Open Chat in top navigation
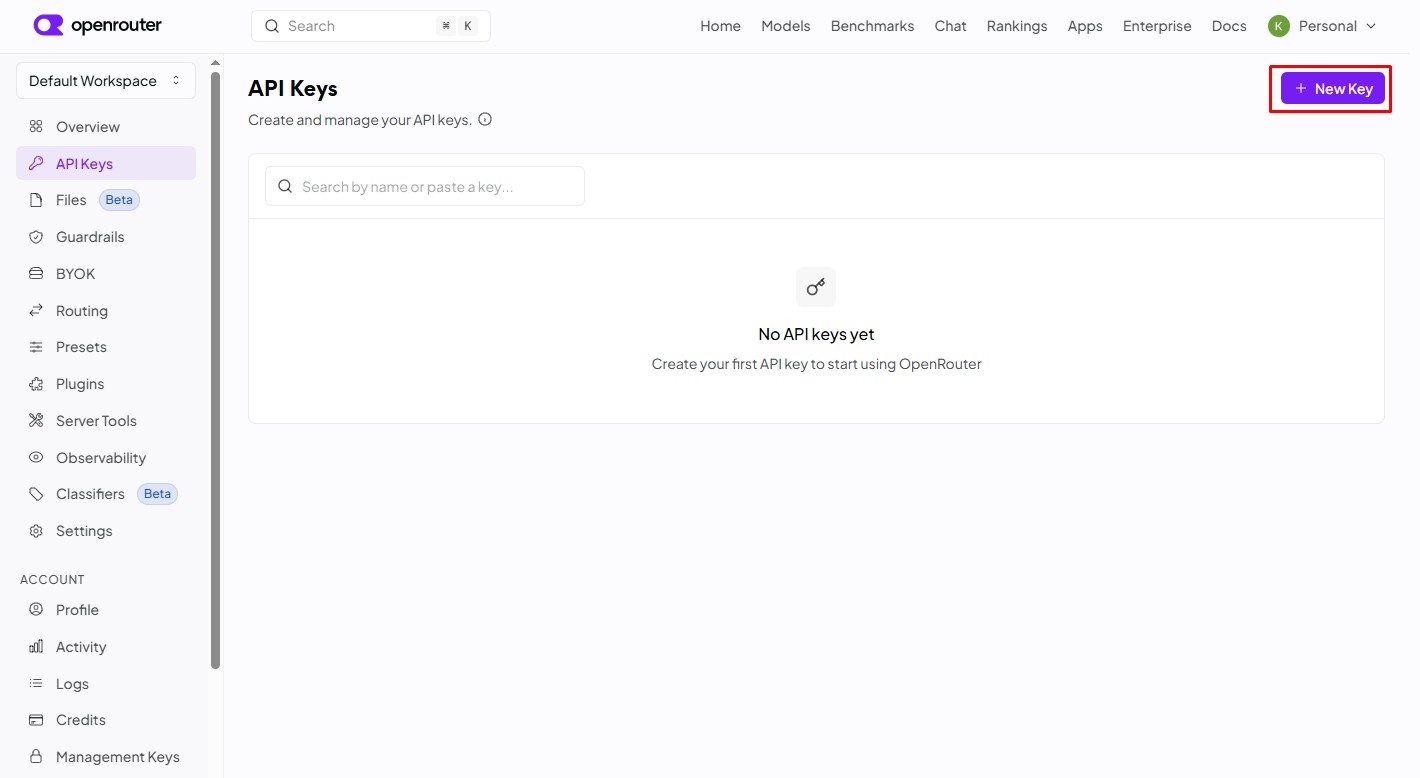 tap(950, 26)
